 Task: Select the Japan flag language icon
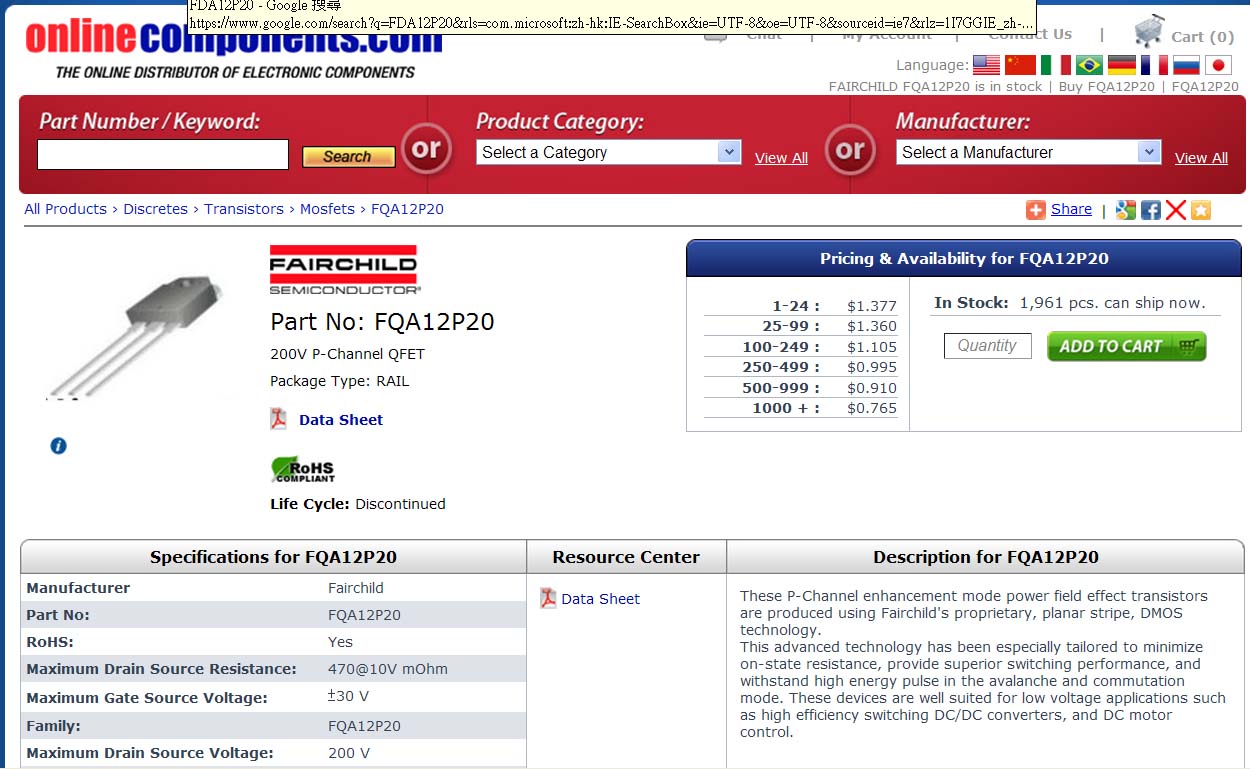click(1218, 65)
